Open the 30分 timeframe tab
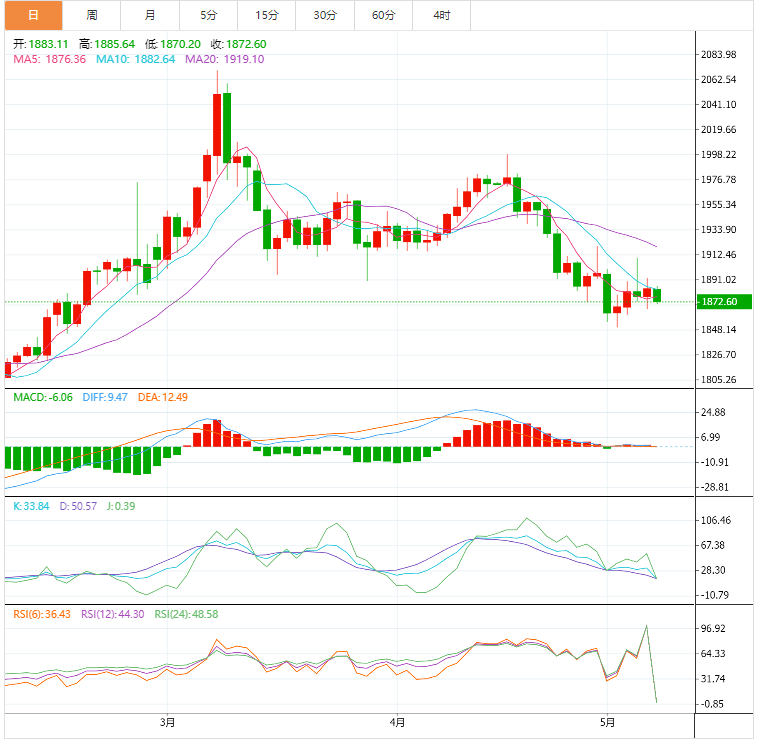 coord(325,15)
